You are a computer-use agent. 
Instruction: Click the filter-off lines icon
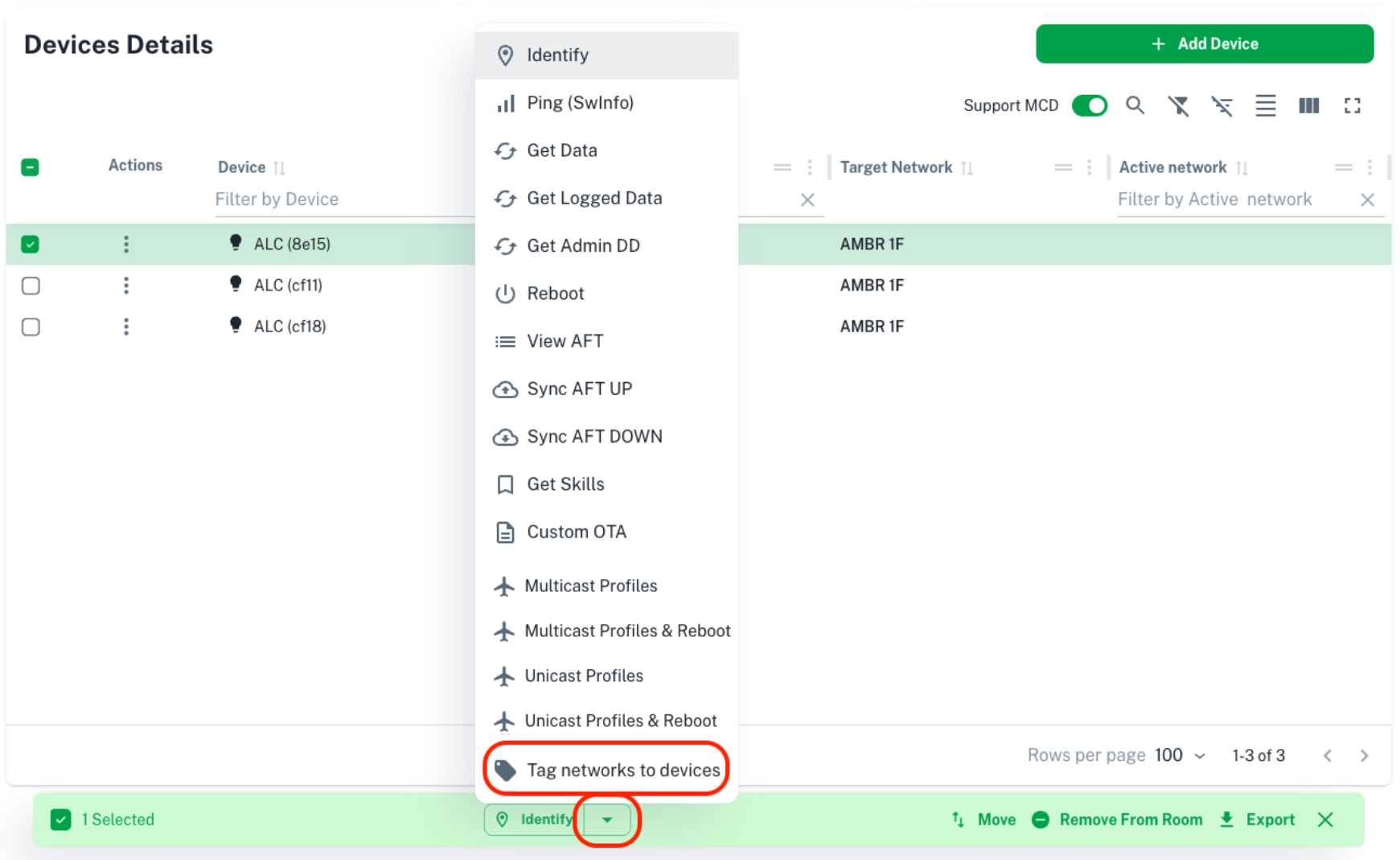tap(1221, 105)
